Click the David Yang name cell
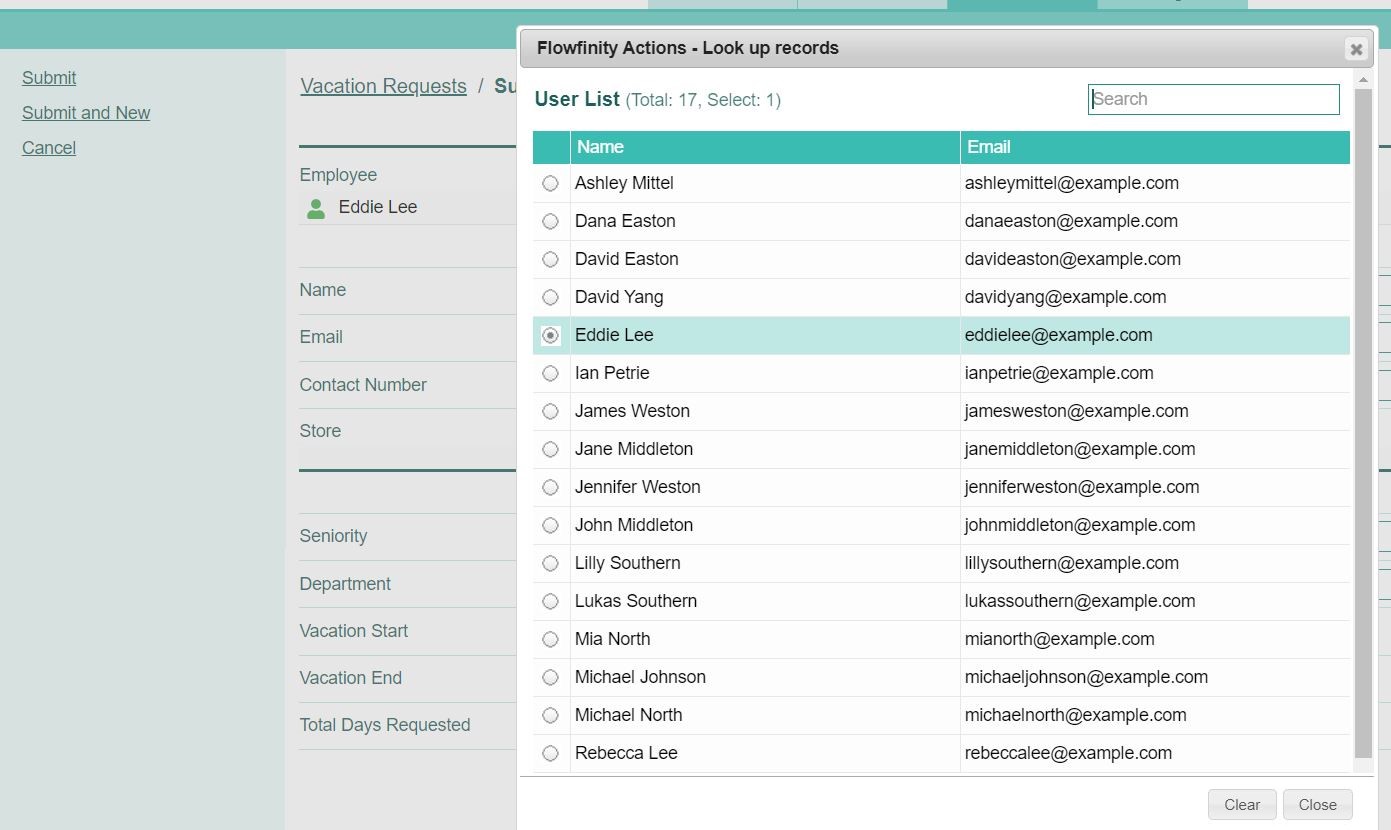1391x830 pixels. point(765,297)
